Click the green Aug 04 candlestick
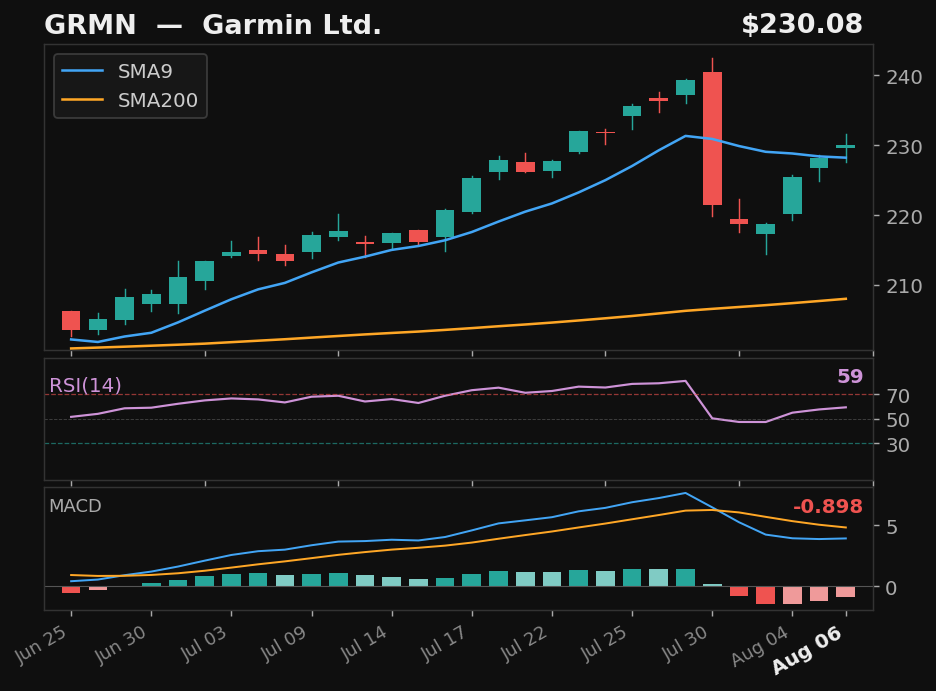 point(792,196)
